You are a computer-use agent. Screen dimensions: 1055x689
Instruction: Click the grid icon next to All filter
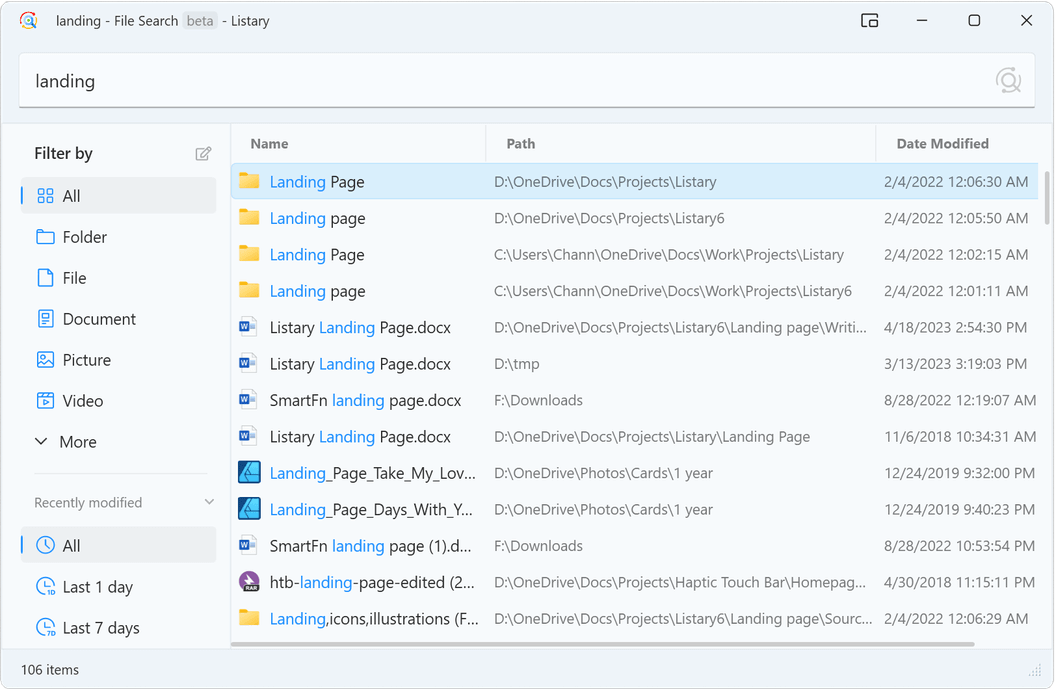click(45, 196)
